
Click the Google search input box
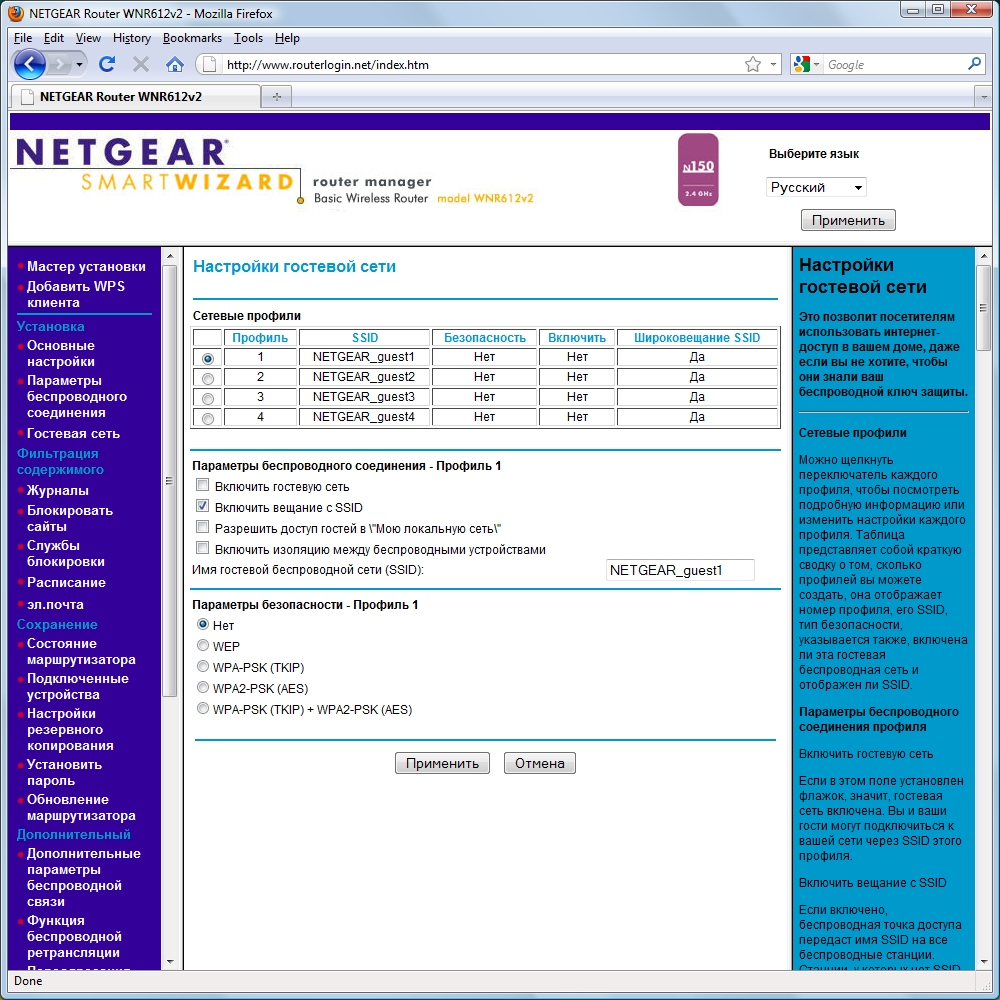point(894,64)
